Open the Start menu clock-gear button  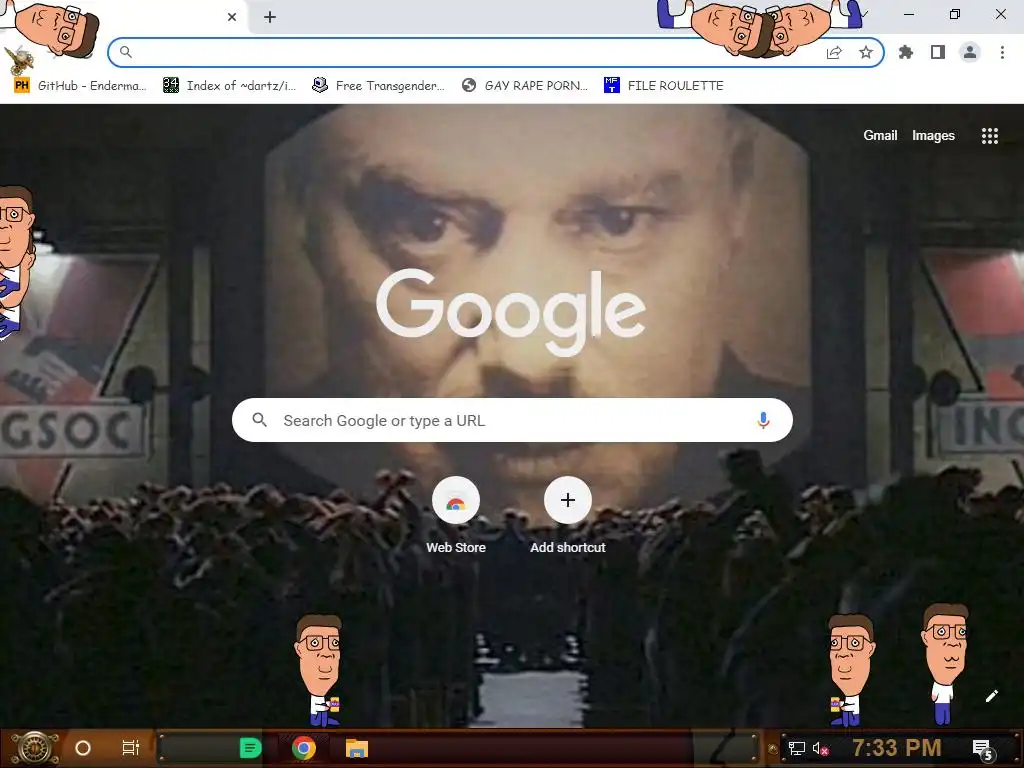34,748
